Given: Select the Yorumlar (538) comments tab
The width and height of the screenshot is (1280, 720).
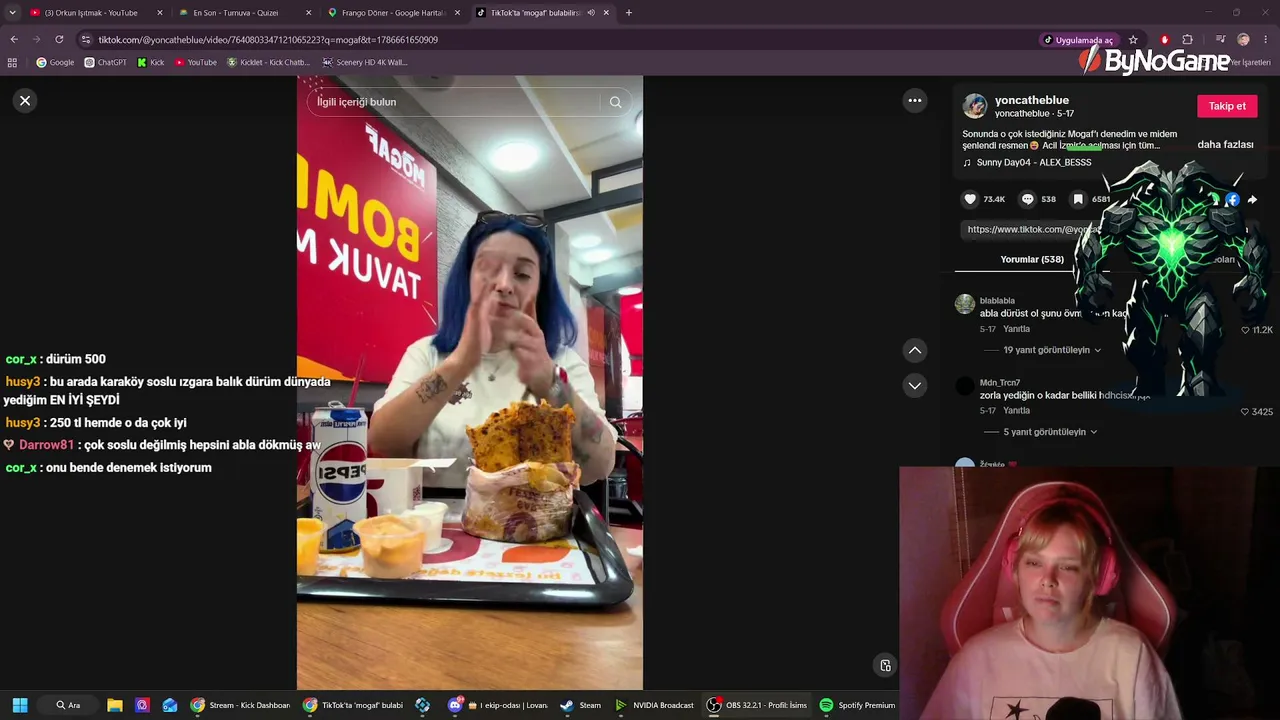Looking at the screenshot, I should [1032, 259].
